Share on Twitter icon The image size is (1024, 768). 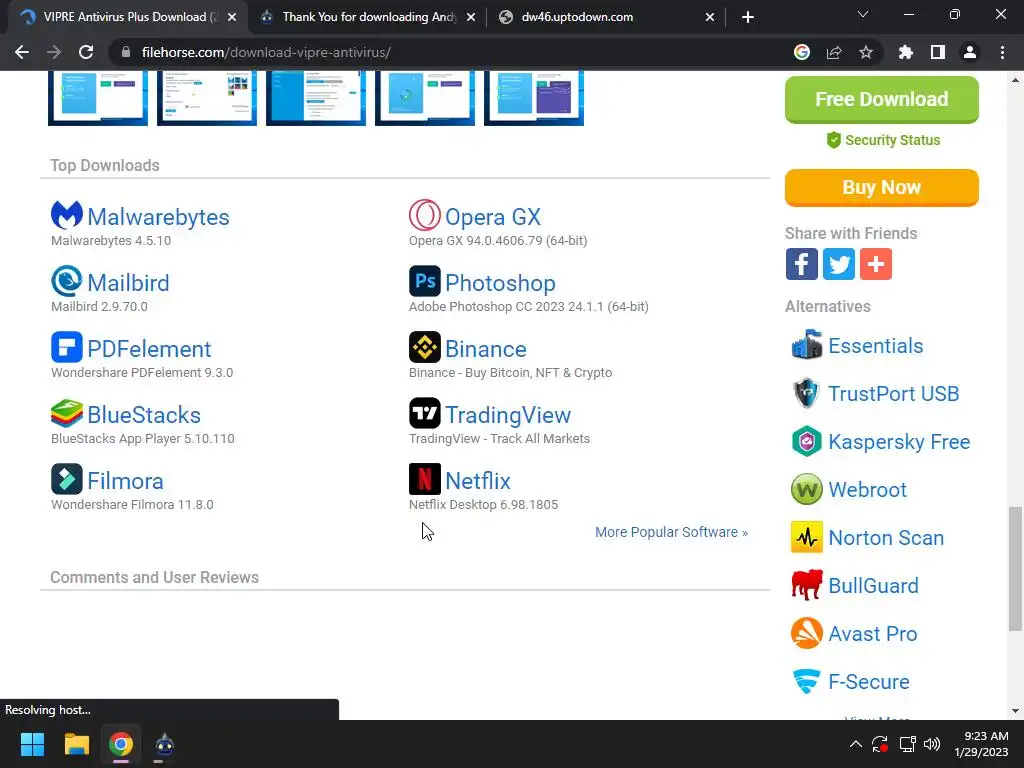839,264
